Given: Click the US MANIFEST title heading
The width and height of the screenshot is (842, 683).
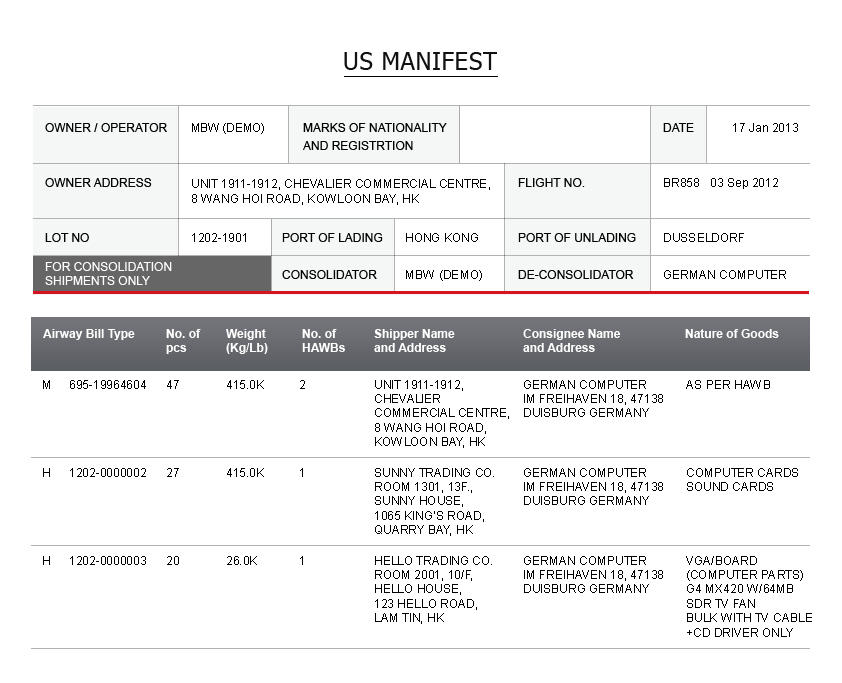Looking at the screenshot, I should pyautogui.click(x=420, y=62).
